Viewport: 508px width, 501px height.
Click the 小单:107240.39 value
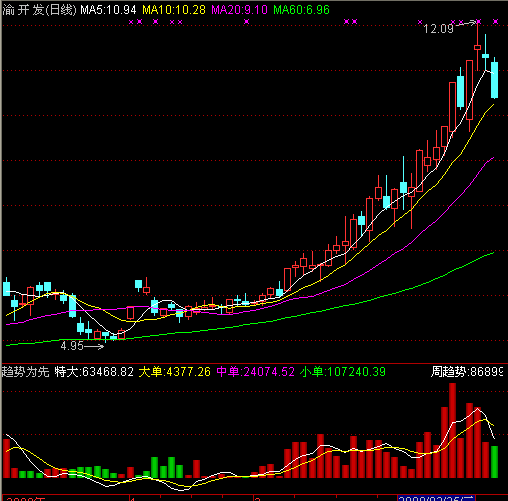[343, 372]
